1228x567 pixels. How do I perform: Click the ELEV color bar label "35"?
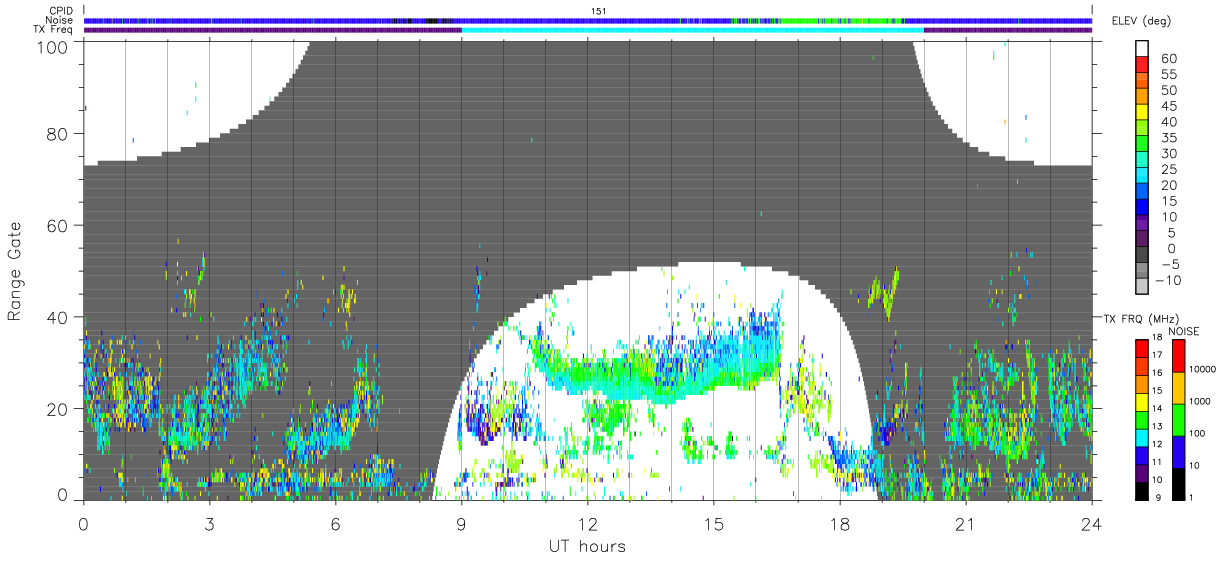pyautogui.click(x=1169, y=138)
